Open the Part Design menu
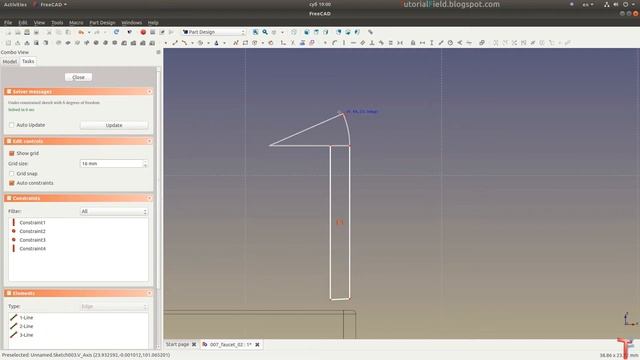The height and width of the screenshot is (360, 640). [x=102, y=22]
